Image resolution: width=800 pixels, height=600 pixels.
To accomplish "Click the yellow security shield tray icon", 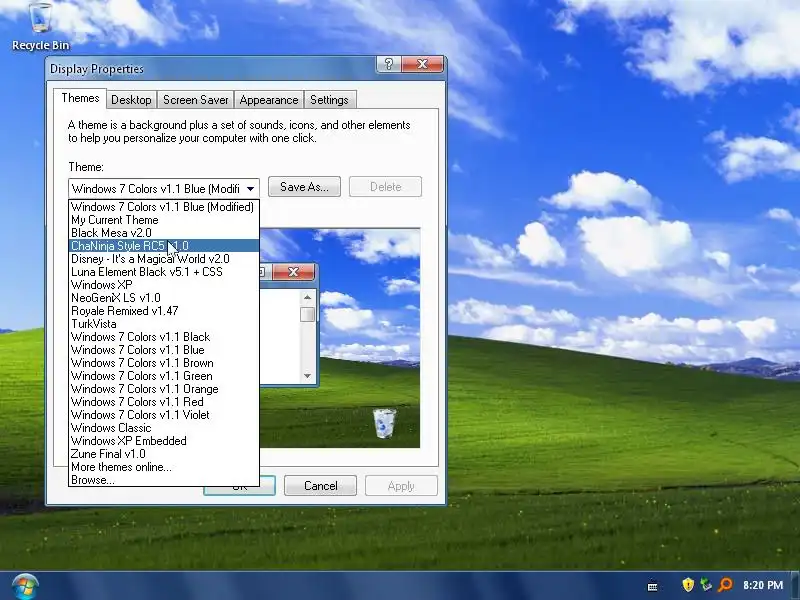I will (688, 585).
